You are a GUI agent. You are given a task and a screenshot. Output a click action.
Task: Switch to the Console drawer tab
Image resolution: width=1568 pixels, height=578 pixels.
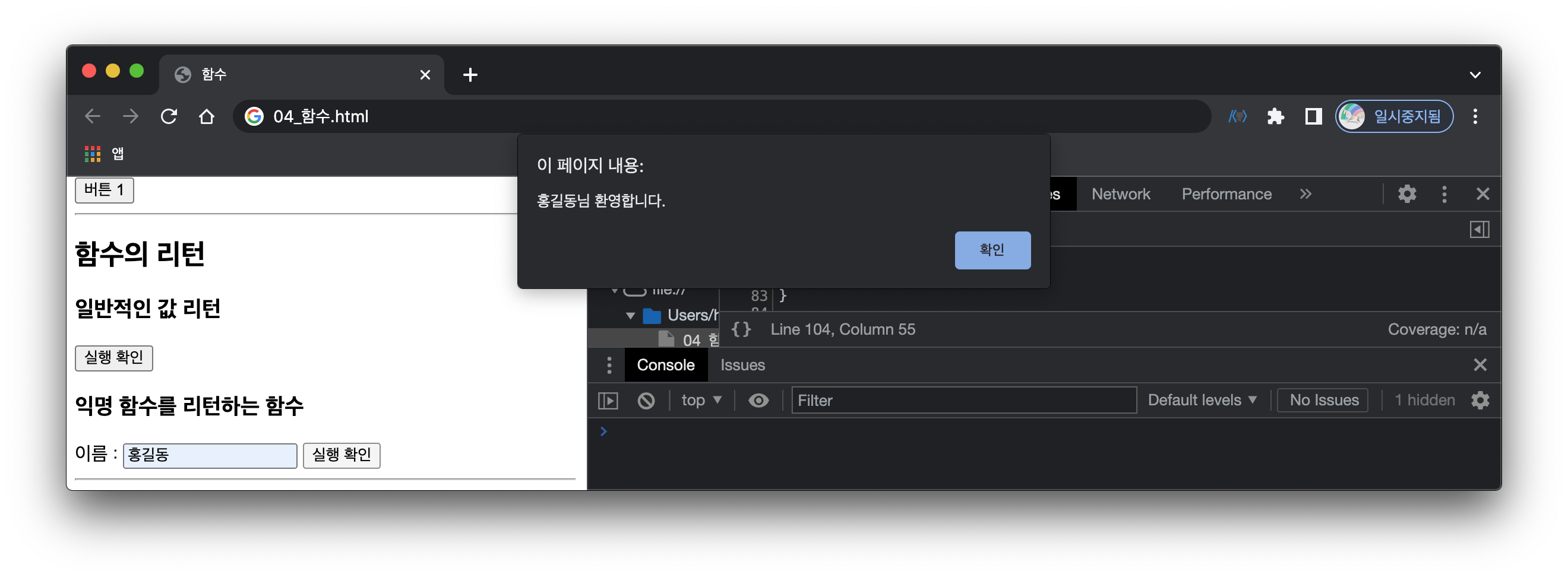[665, 366]
